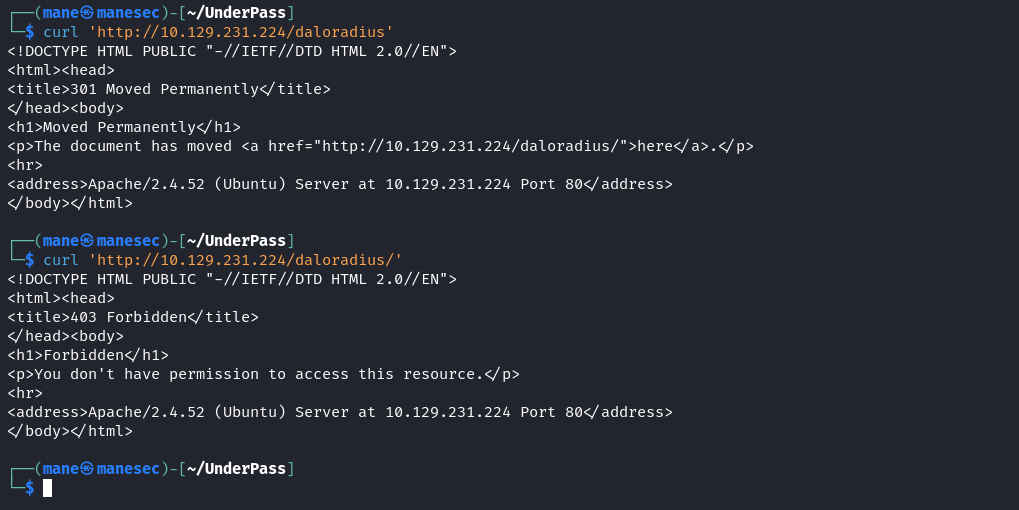Click 'manesec' hostname in second prompt

pyautogui.click(x=128, y=240)
